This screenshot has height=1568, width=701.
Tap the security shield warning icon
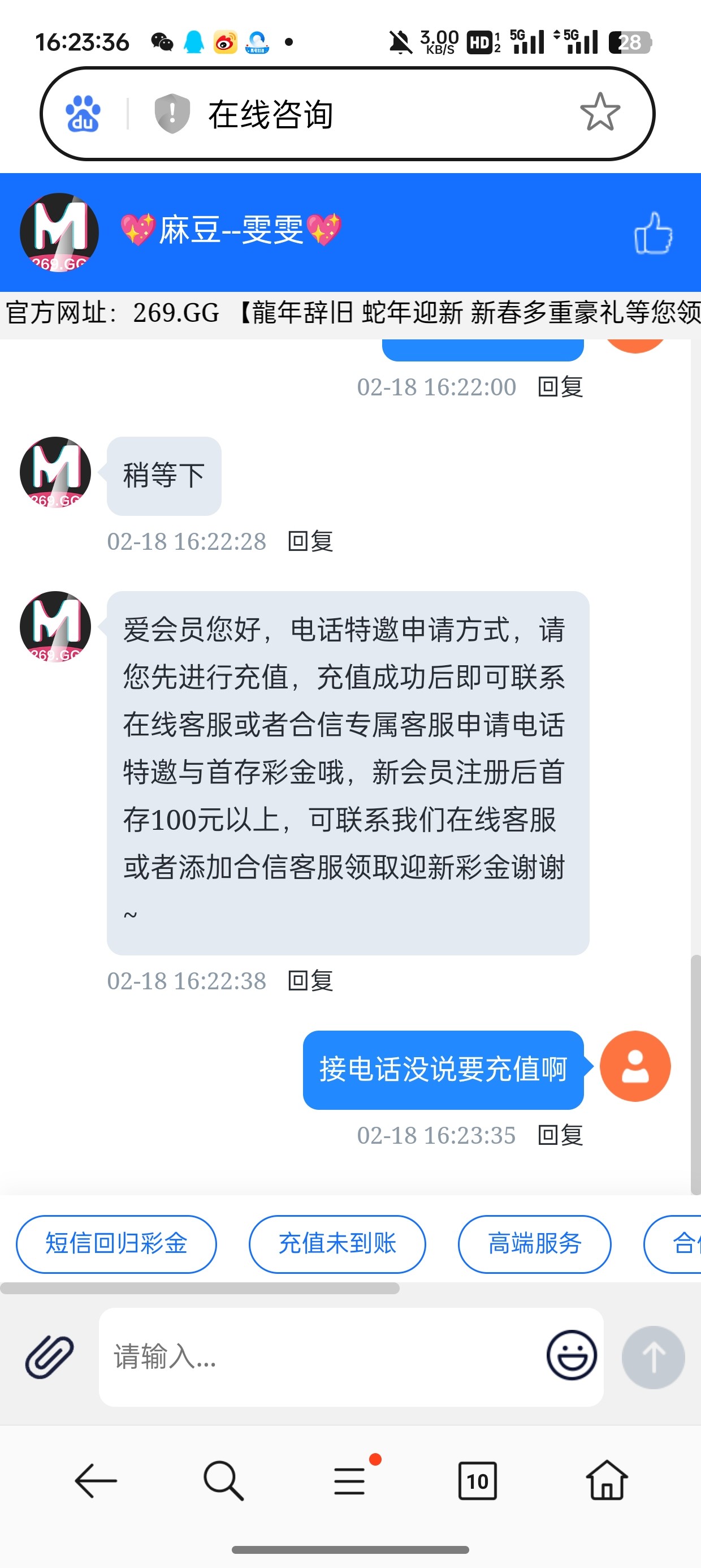172,113
